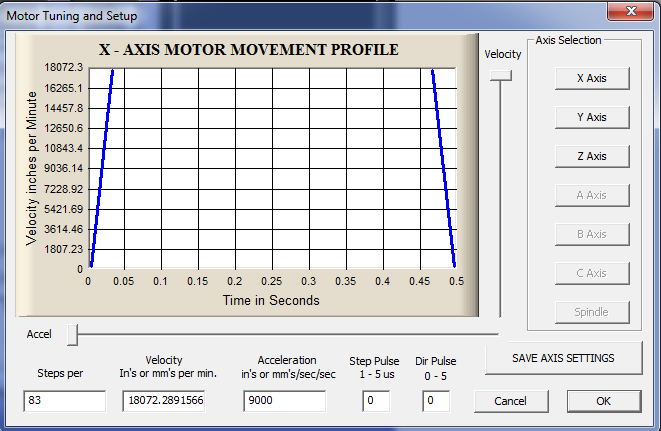Click the chart title X - AXIS MOTOR MOVEMENT PROFILE
The width and height of the screenshot is (661, 431).
click(x=249, y=50)
